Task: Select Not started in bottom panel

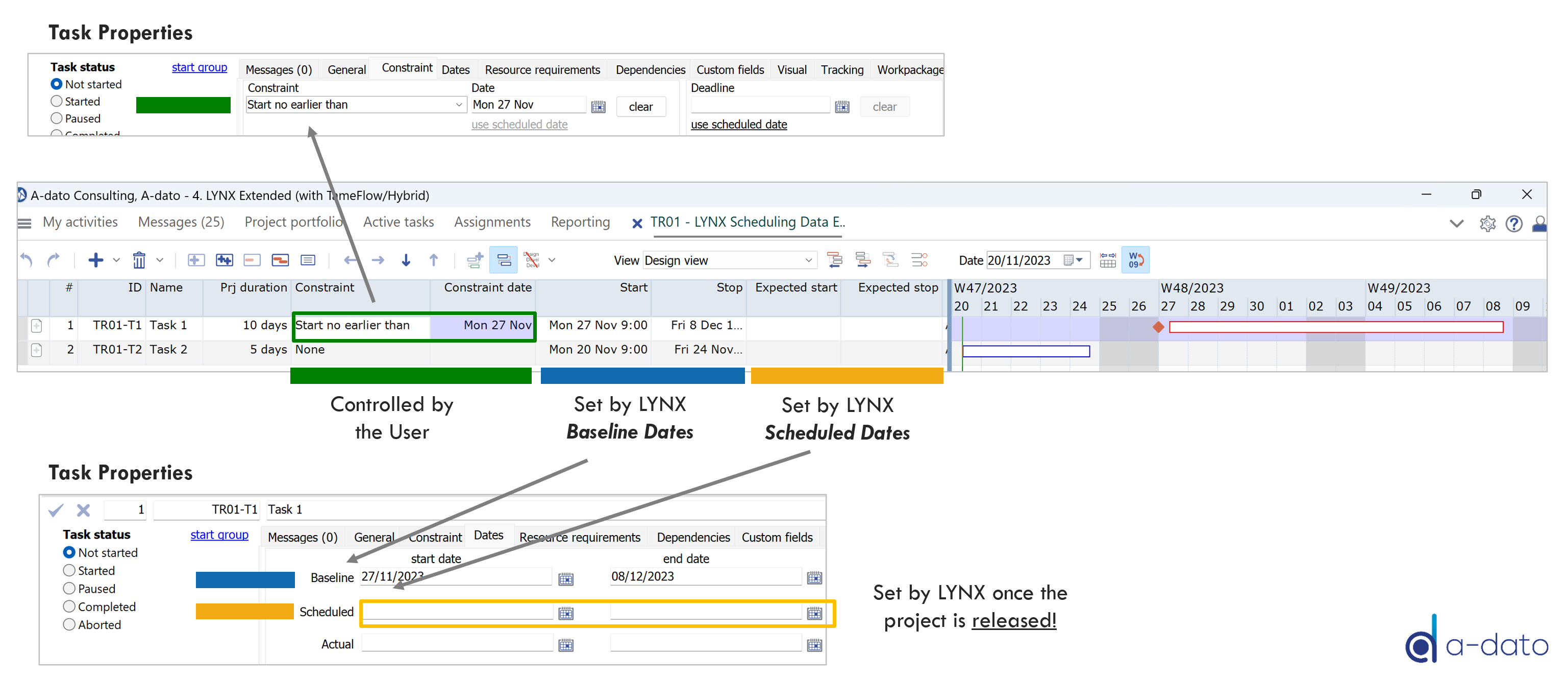Action: pos(69,553)
